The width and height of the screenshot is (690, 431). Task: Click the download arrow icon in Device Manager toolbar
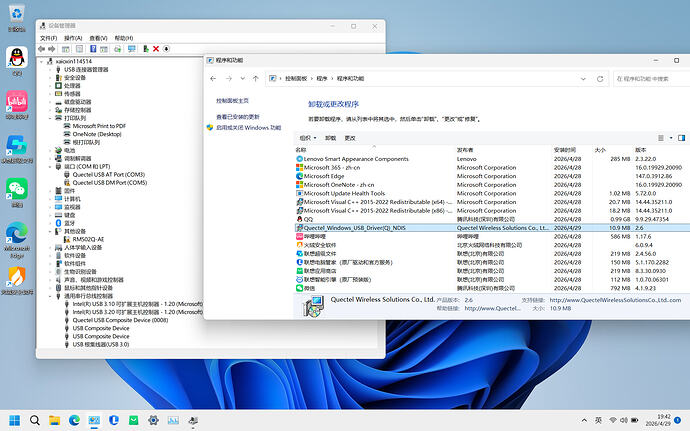166,49
